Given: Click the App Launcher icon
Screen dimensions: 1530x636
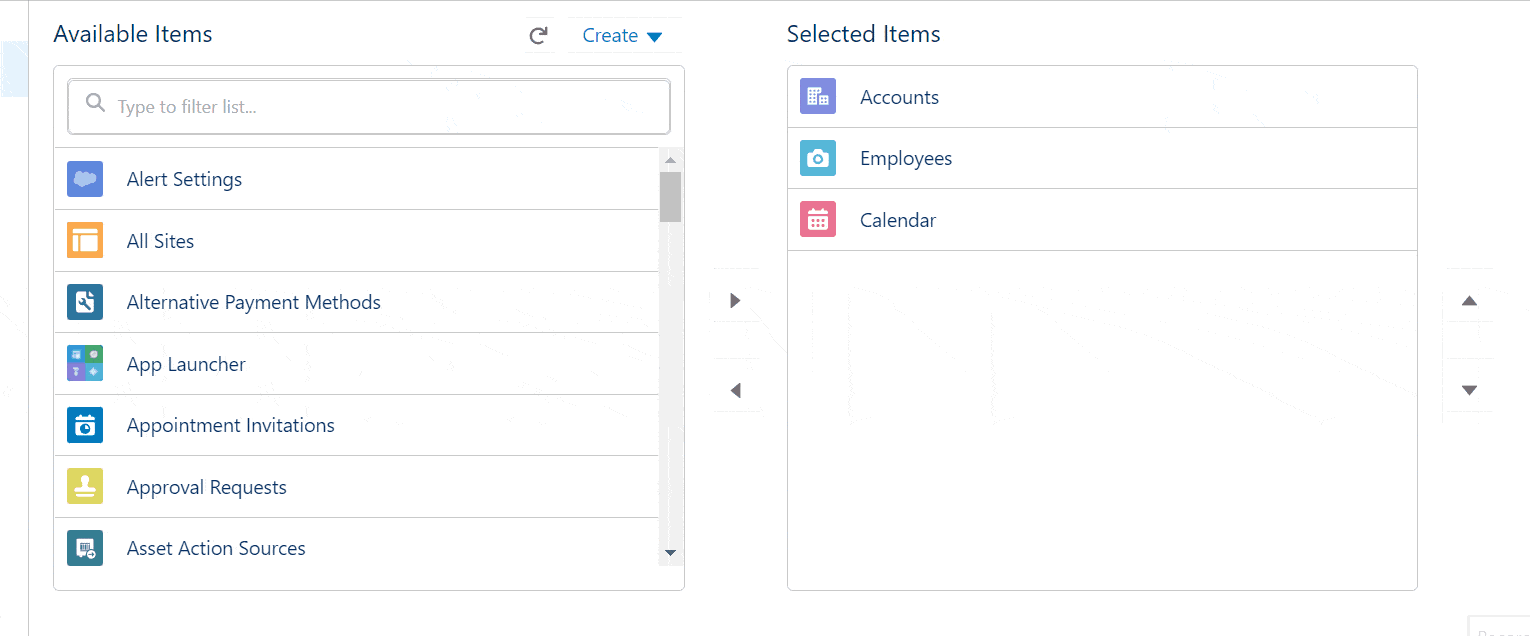Looking at the screenshot, I should click(85, 363).
